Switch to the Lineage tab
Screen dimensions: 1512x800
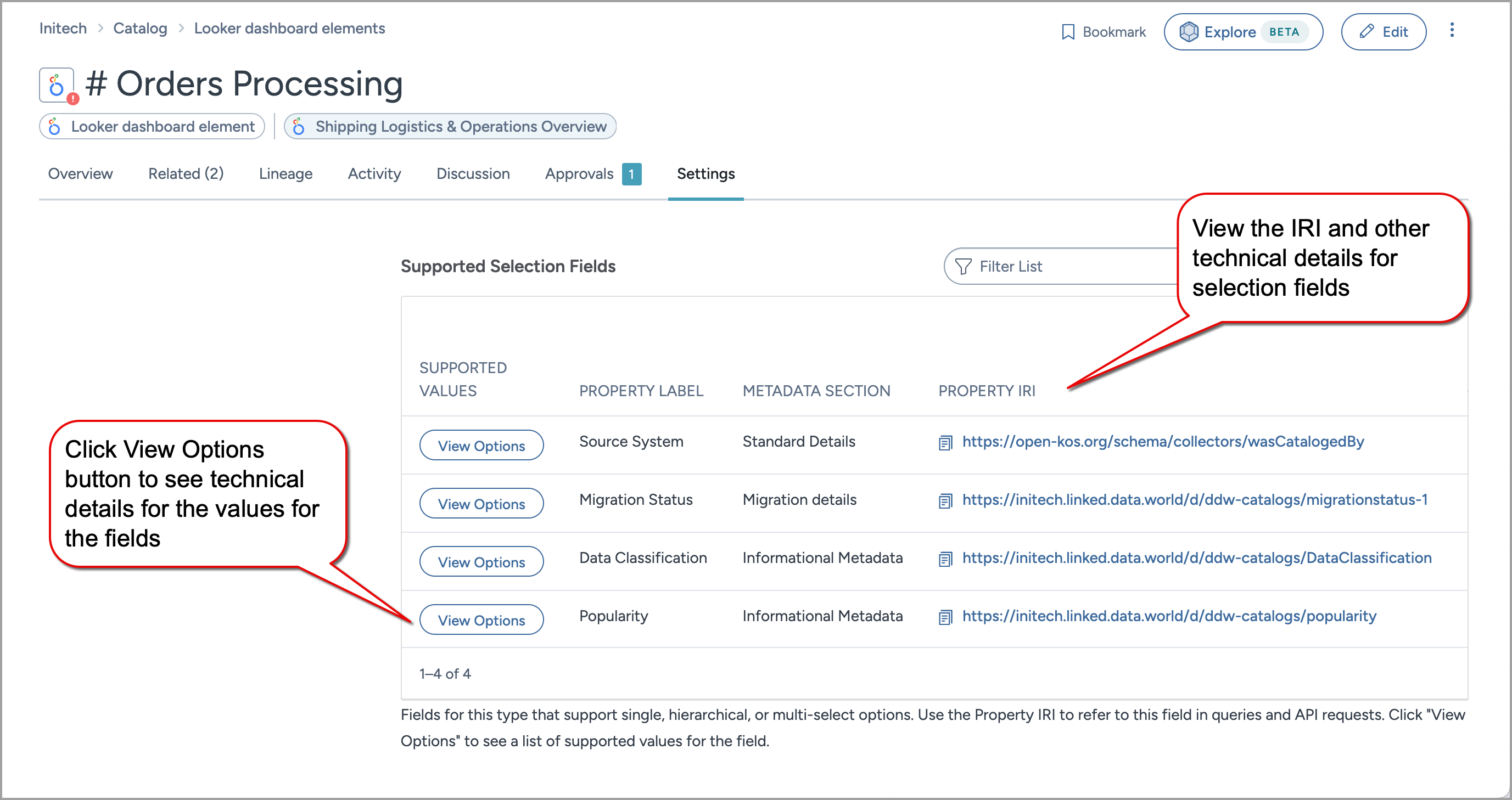(x=285, y=173)
